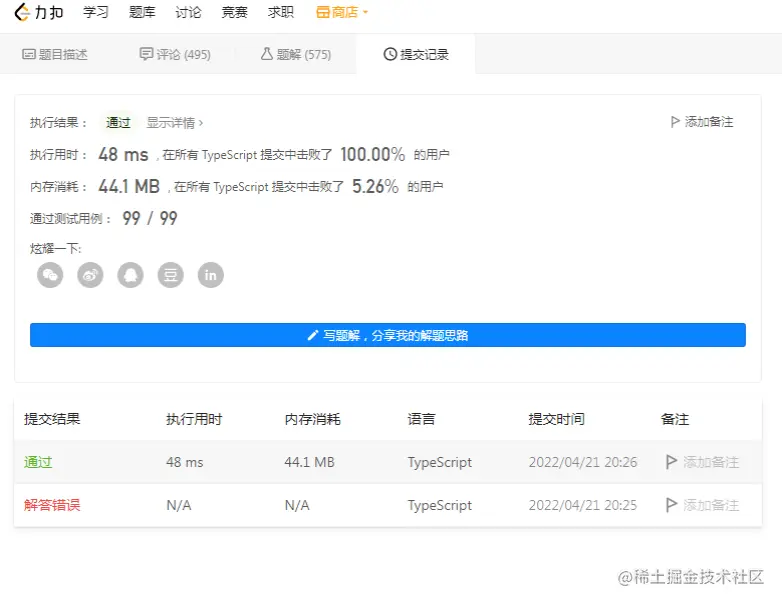
Task: Open the 求职 menu
Action: pos(281,12)
